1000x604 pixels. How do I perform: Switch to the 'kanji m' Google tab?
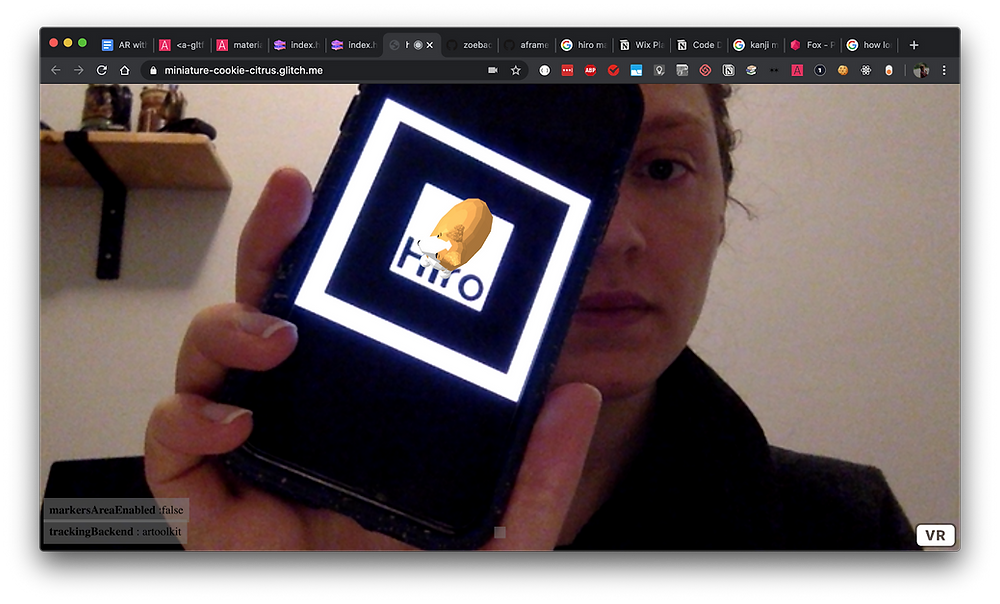[x=756, y=45]
